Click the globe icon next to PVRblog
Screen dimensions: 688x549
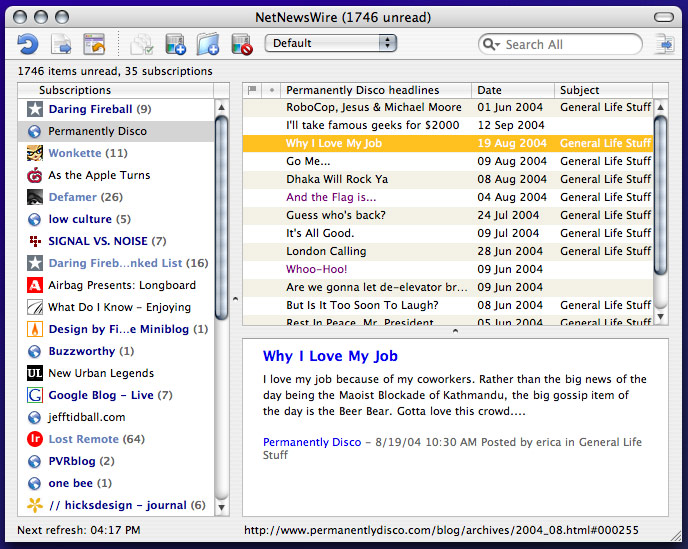[35, 461]
